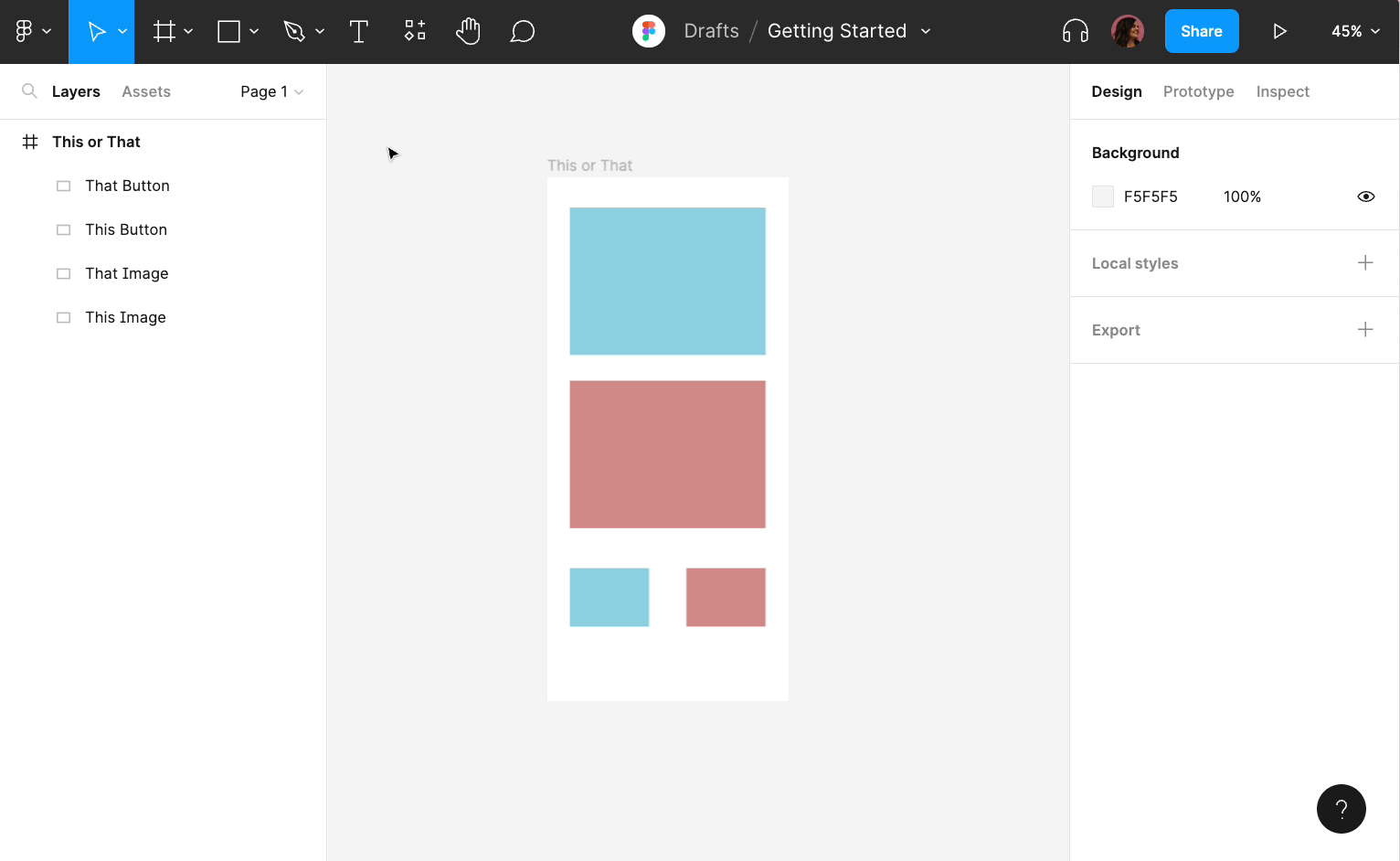Present prototype with play icon
This screenshot has height=861, width=1400.
[1279, 31]
